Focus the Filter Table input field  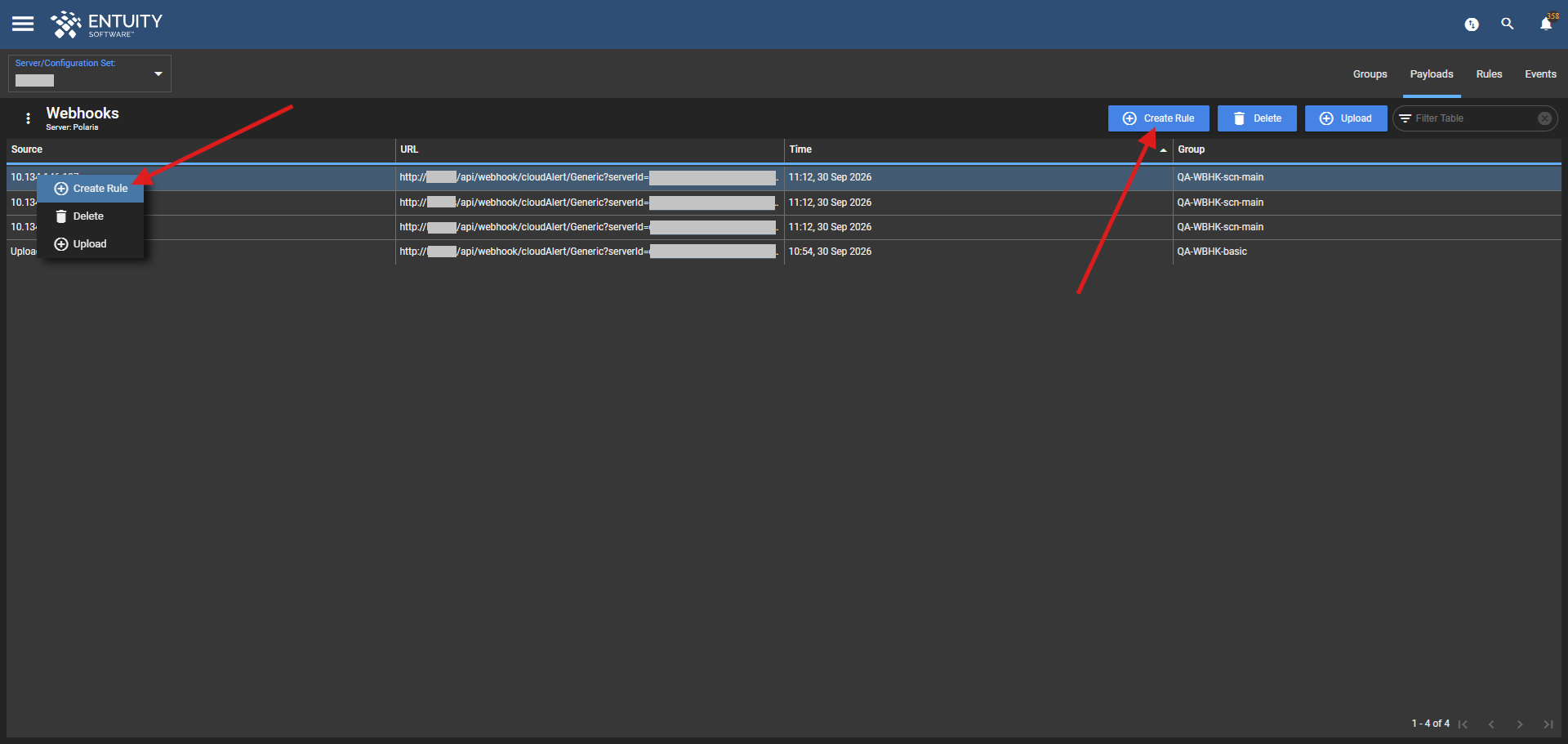1474,118
